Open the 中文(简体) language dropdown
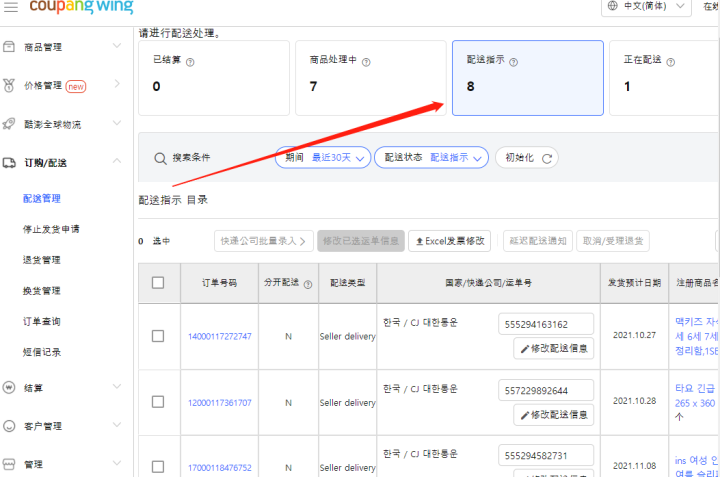This screenshot has width=720, height=477. pyautogui.click(x=647, y=6)
